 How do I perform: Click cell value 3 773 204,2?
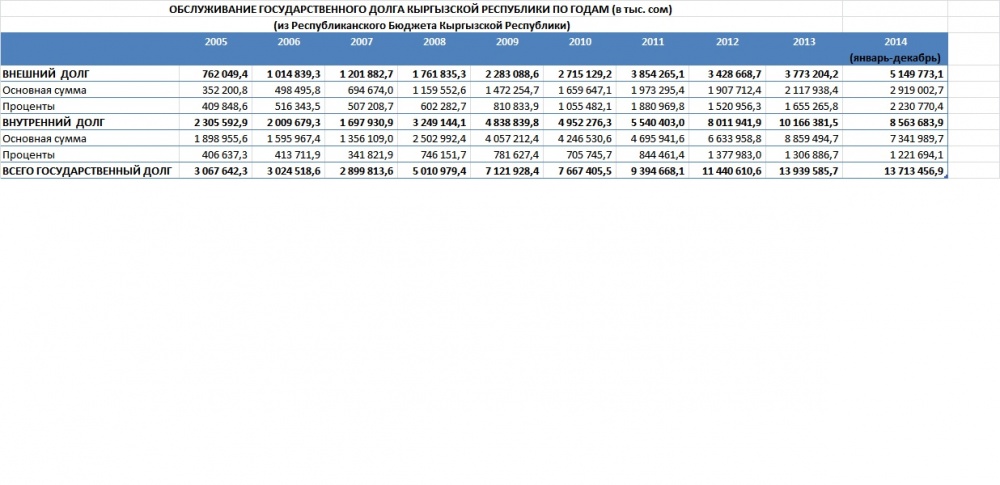click(811, 74)
